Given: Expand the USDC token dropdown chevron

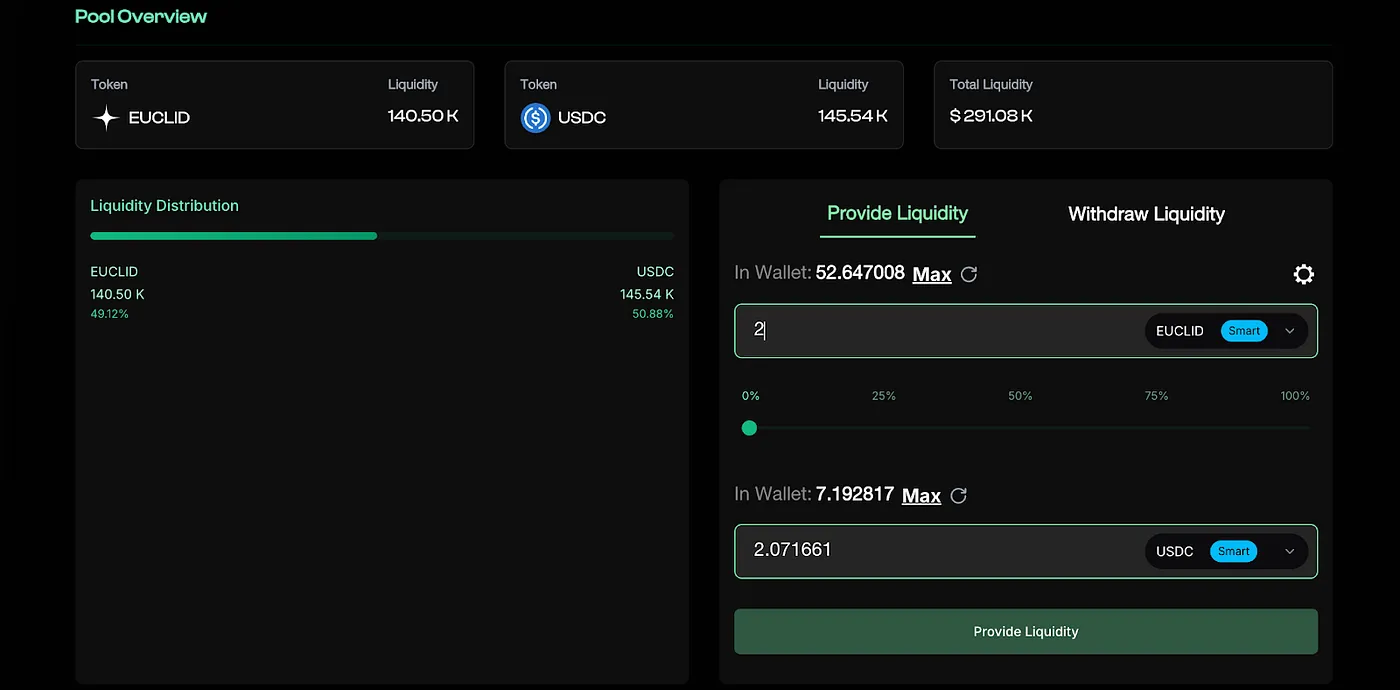Looking at the screenshot, I should tap(1289, 551).
